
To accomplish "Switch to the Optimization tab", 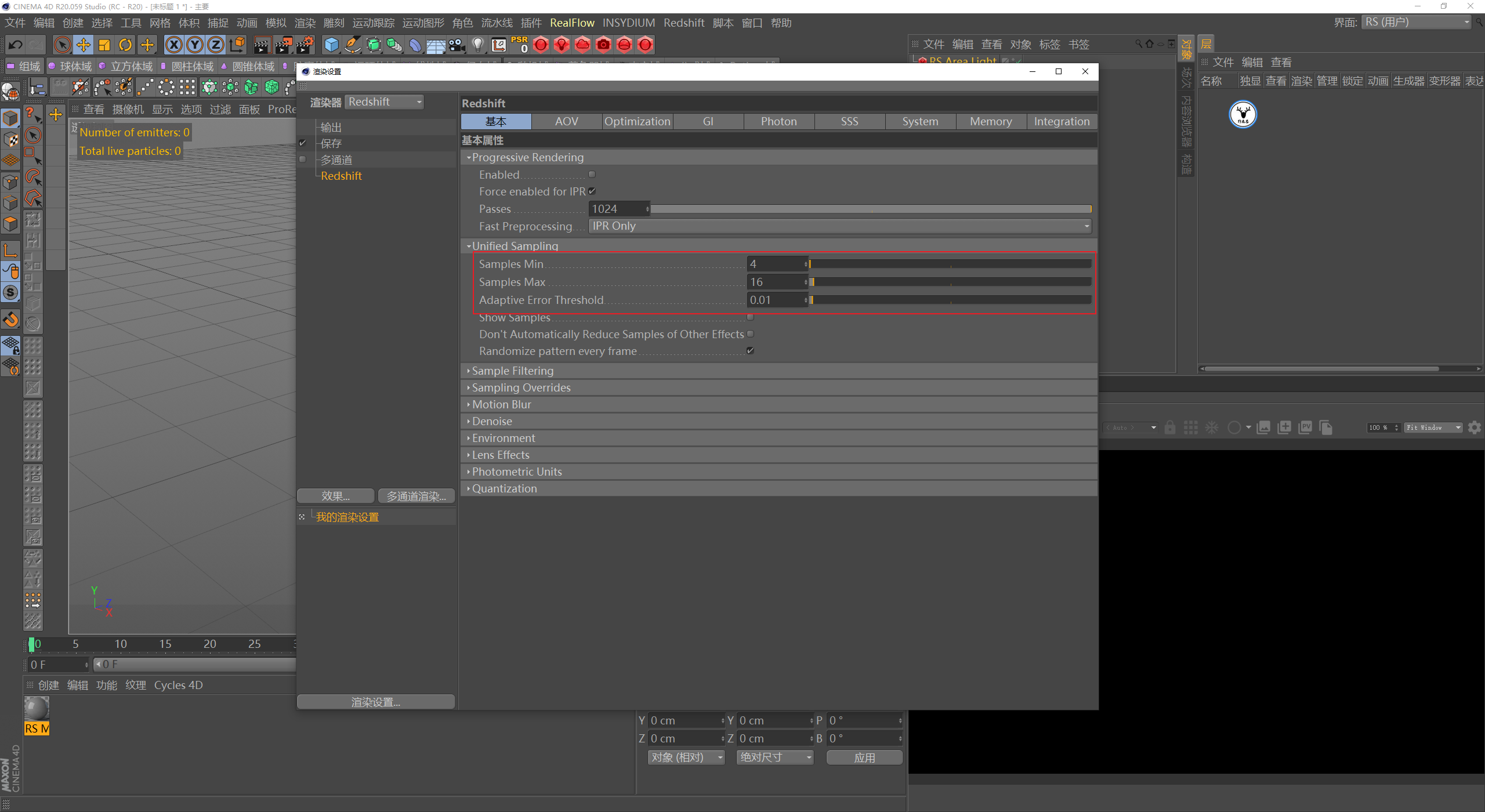I will [638, 121].
